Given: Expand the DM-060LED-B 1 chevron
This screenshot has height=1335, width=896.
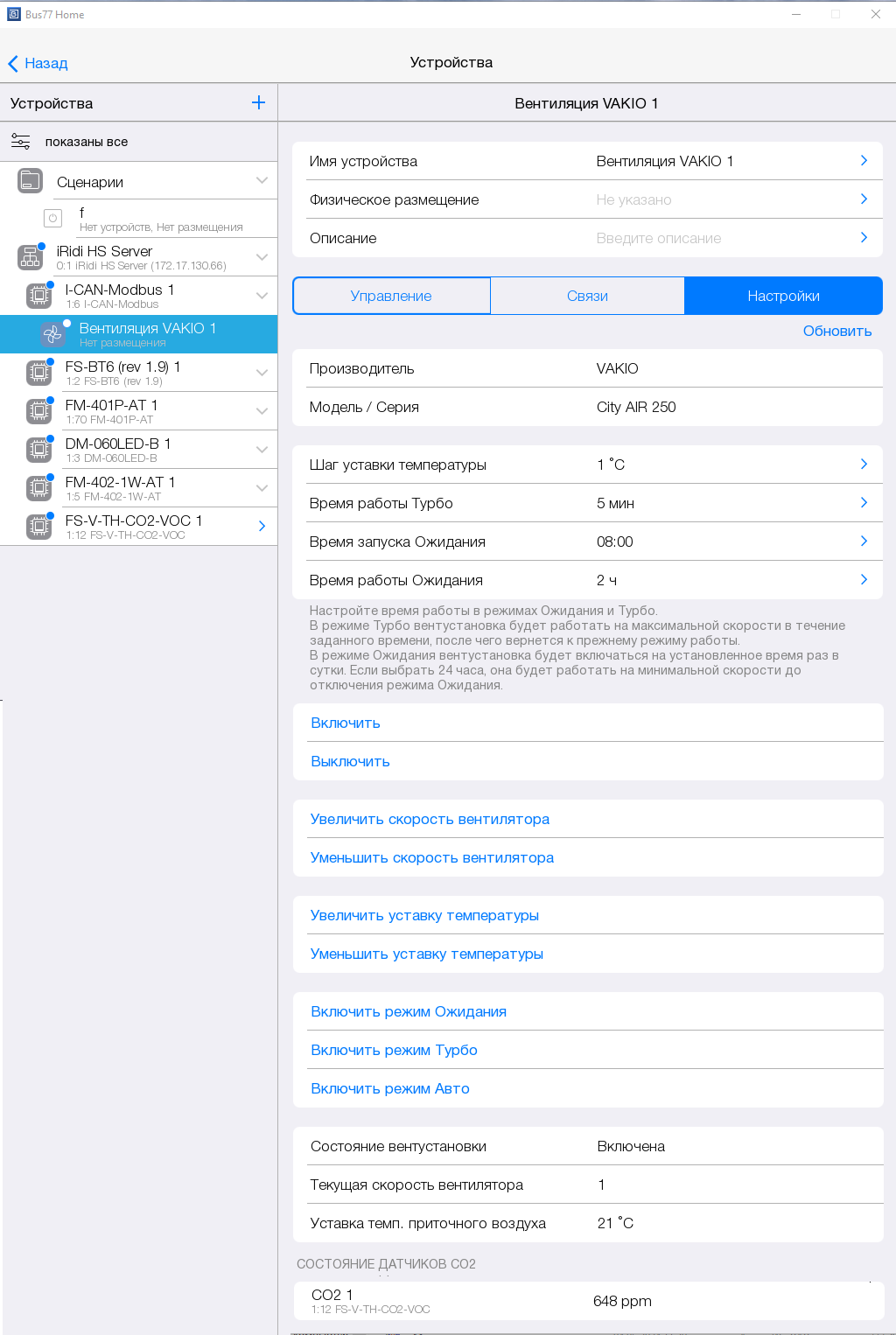Looking at the screenshot, I should pos(262,450).
